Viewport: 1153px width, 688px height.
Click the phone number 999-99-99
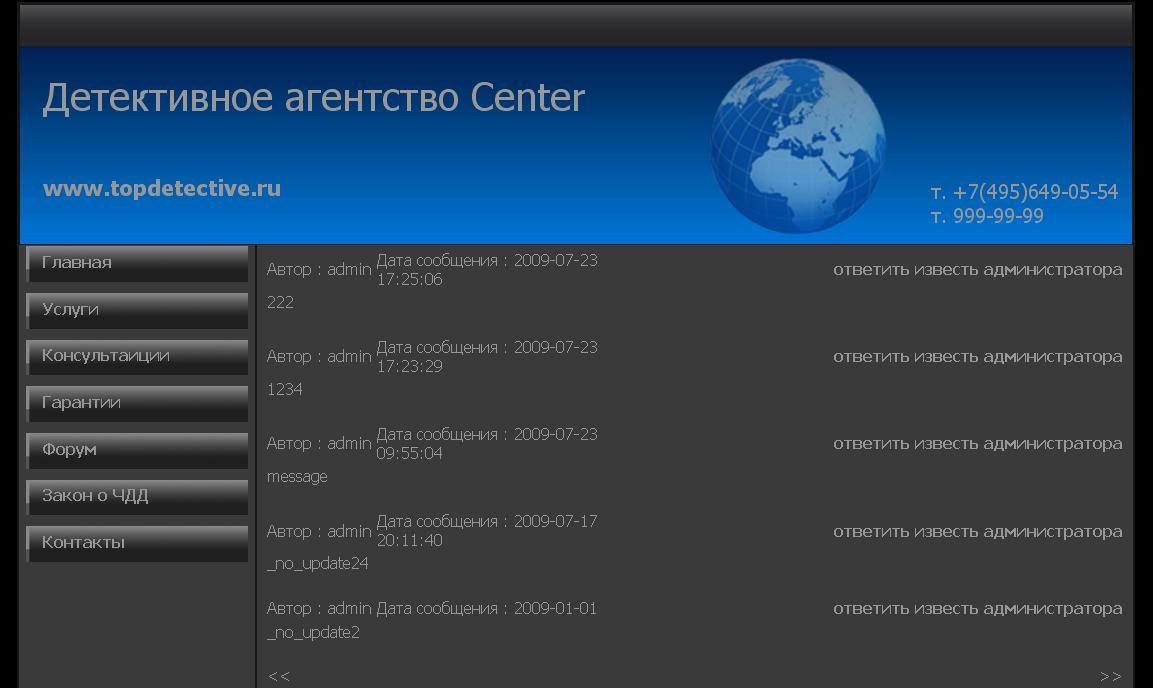click(x=998, y=216)
